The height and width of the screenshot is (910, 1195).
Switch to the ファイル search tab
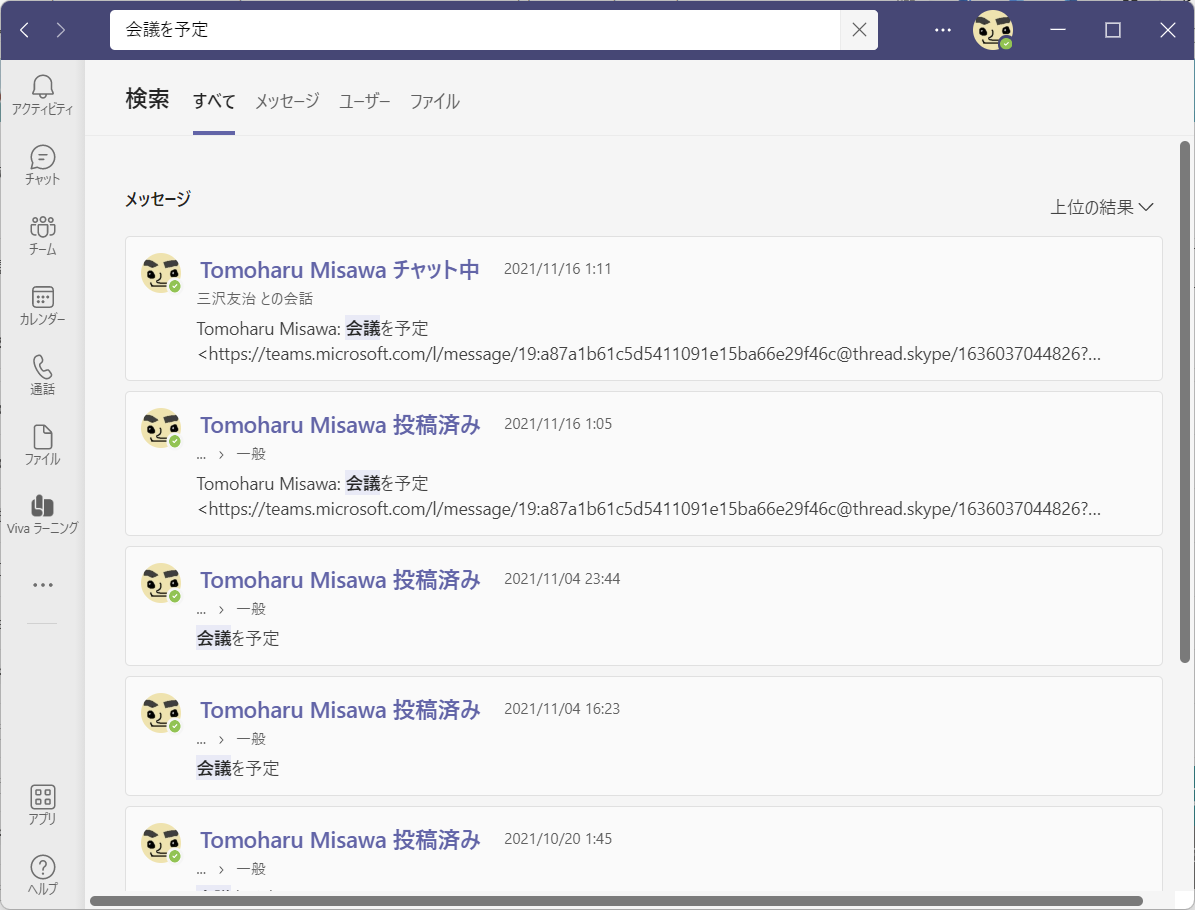[434, 101]
